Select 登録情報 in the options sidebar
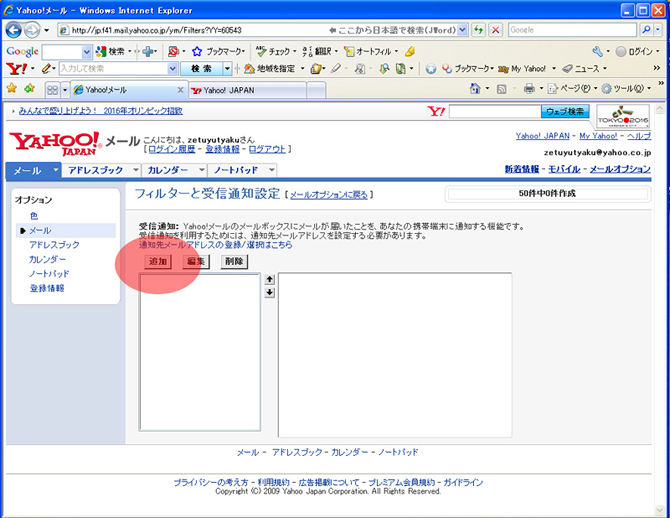The height and width of the screenshot is (518, 670). coord(47,288)
